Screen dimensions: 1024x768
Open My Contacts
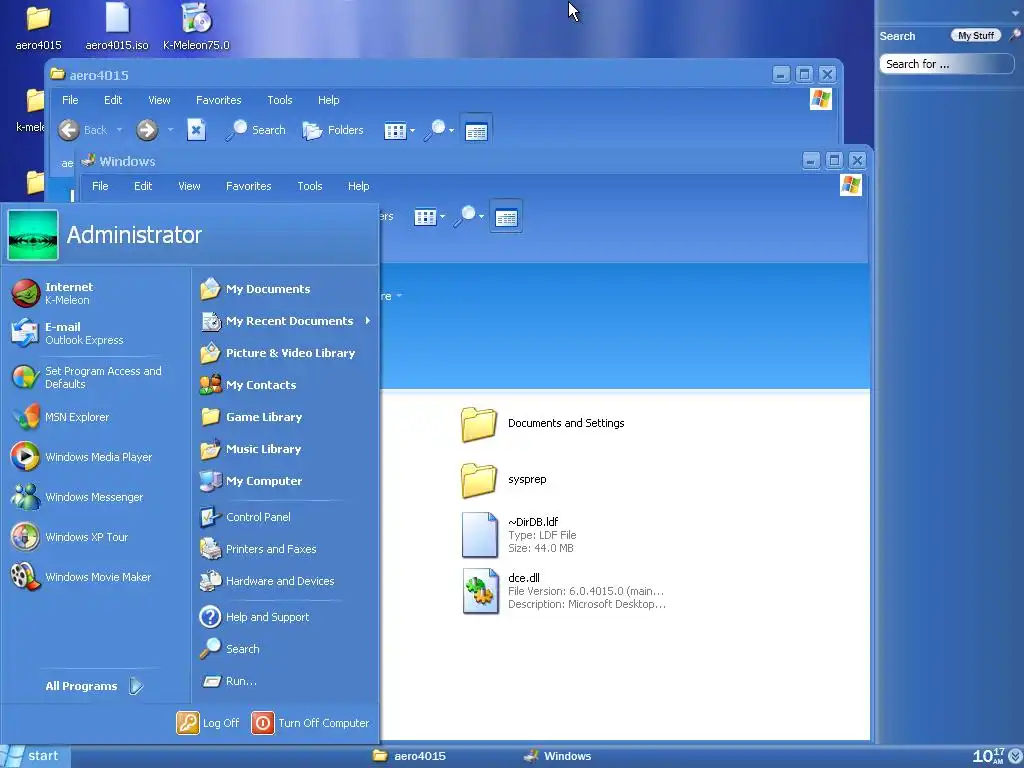[x=248, y=385]
